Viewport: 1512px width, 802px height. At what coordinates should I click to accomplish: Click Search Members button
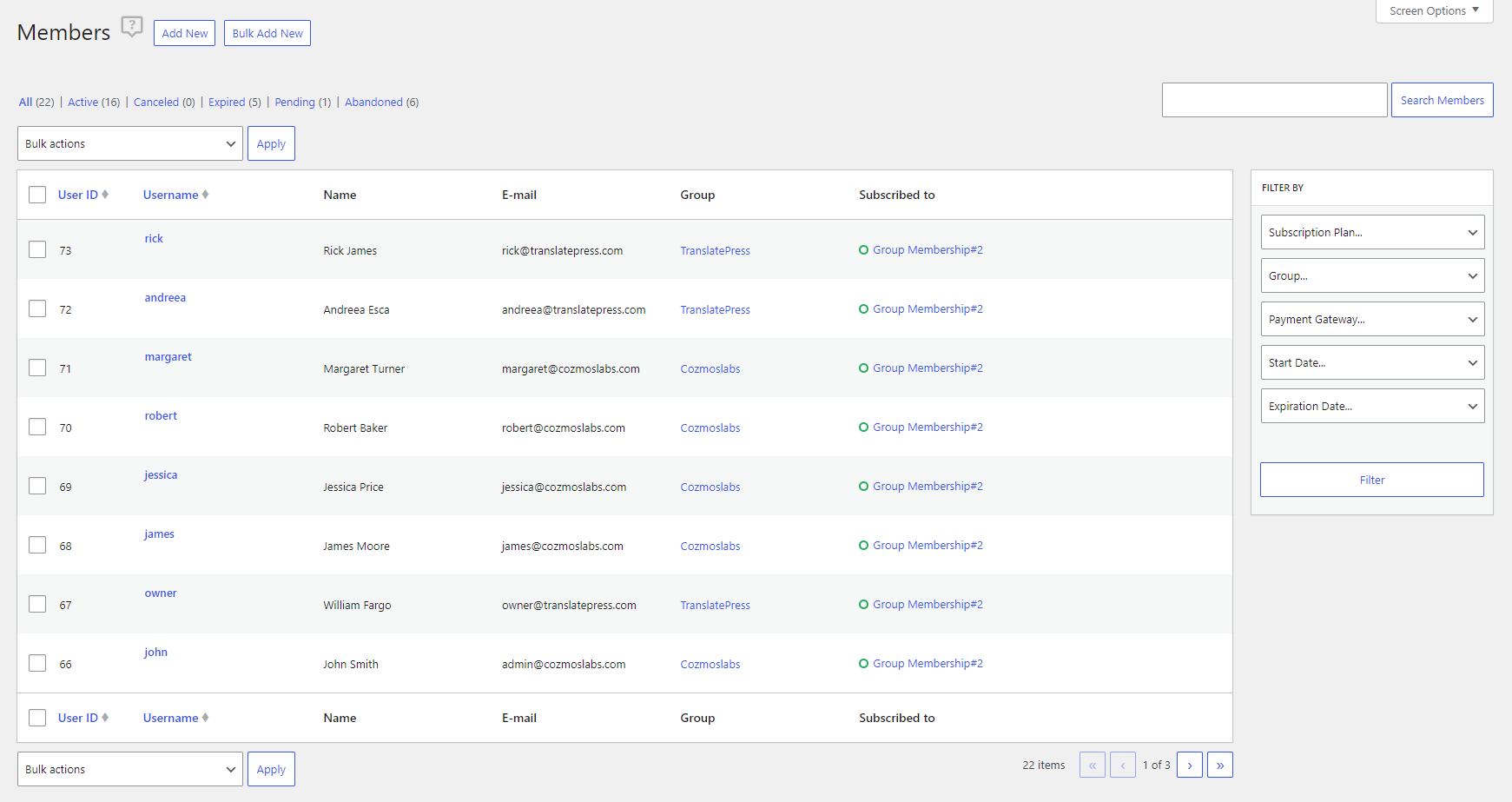pyautogui.click(x=1442, y=100)
